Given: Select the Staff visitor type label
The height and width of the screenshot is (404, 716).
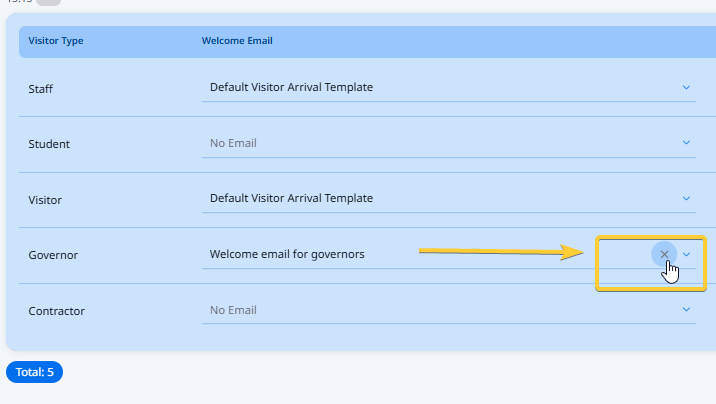Looking at the screenshot, I should click(x=41, y=89).
